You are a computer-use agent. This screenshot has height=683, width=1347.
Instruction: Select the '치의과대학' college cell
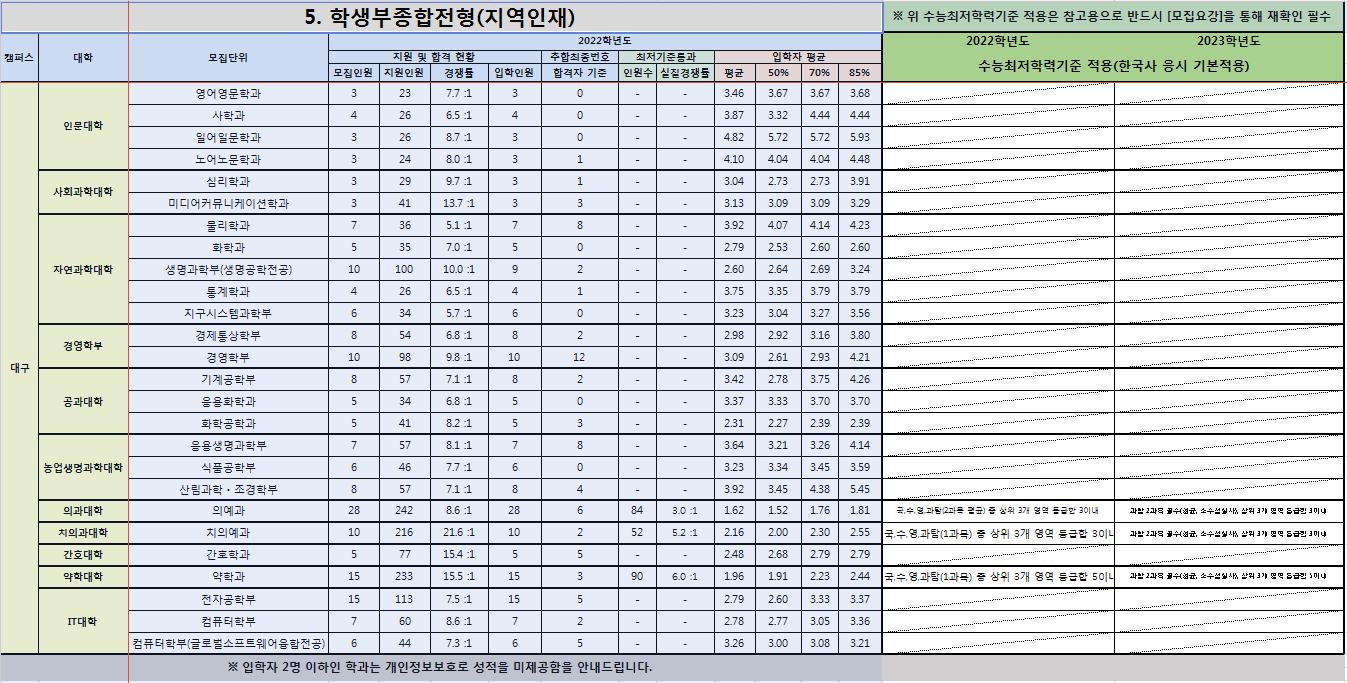83,532
